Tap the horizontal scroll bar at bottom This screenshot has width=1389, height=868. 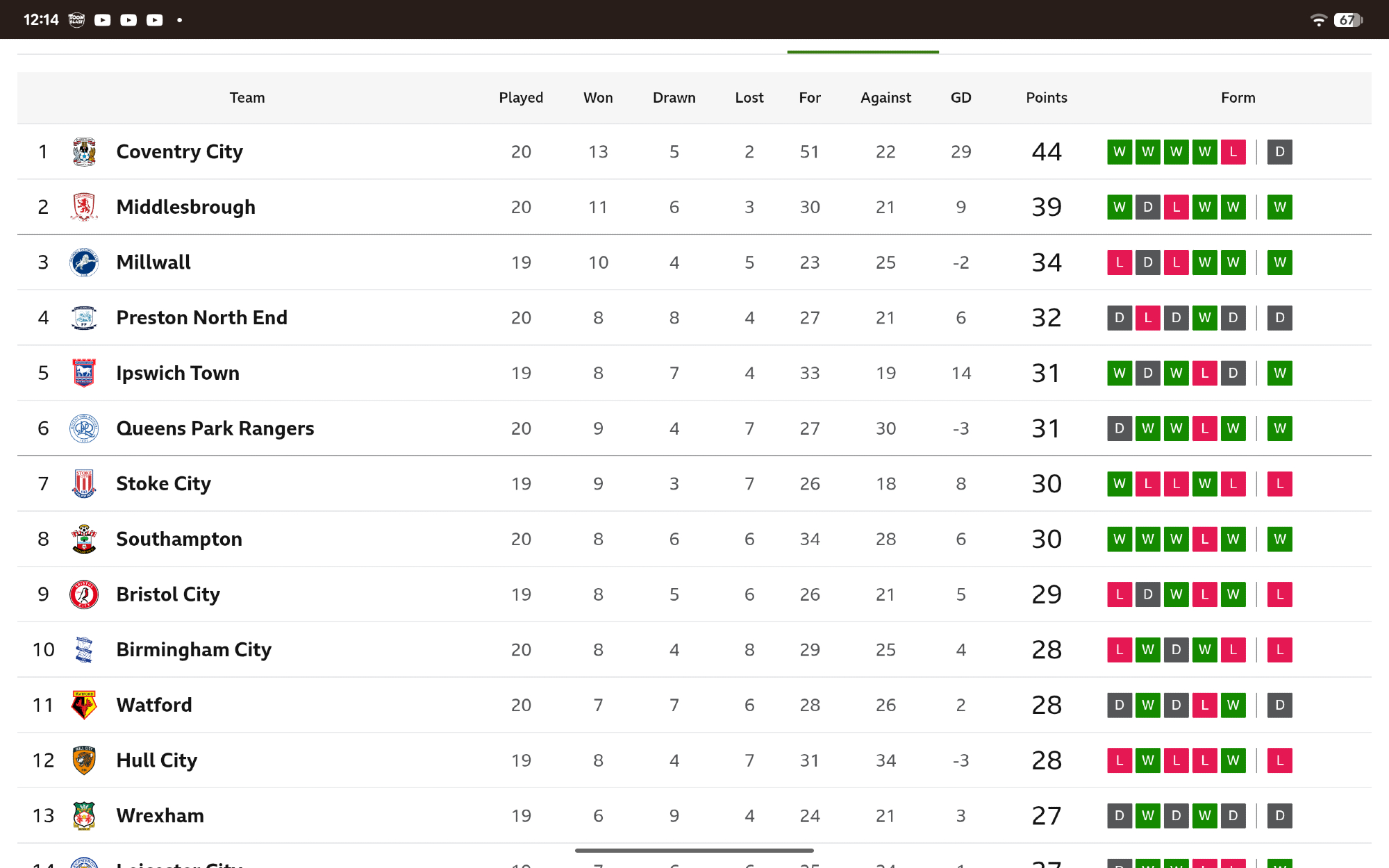694,850
